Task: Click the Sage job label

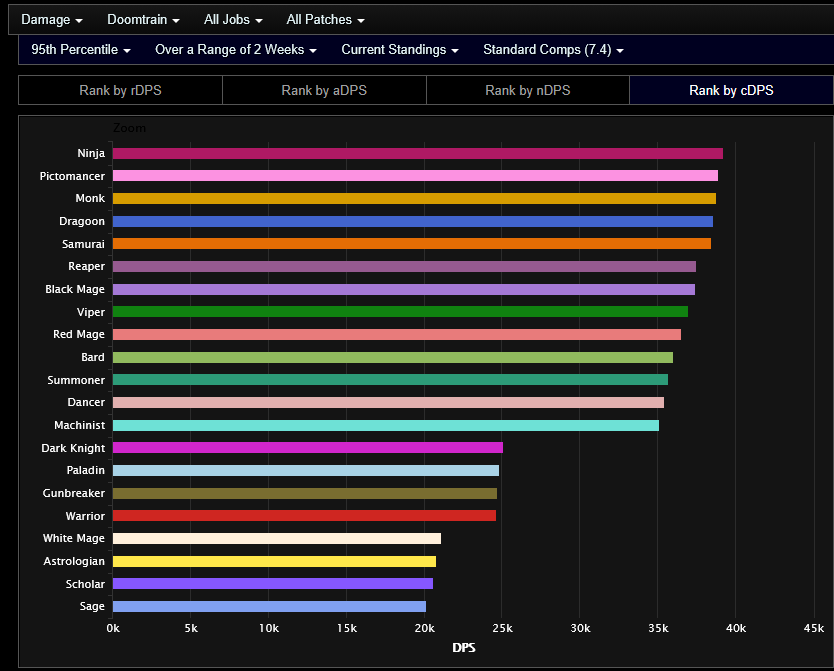Action: click(x=92, y=607)
